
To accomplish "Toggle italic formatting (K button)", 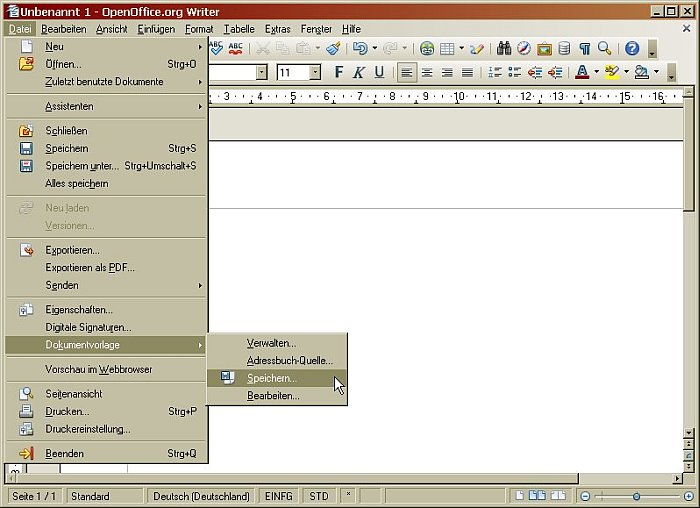I will [x=359, y=72].
